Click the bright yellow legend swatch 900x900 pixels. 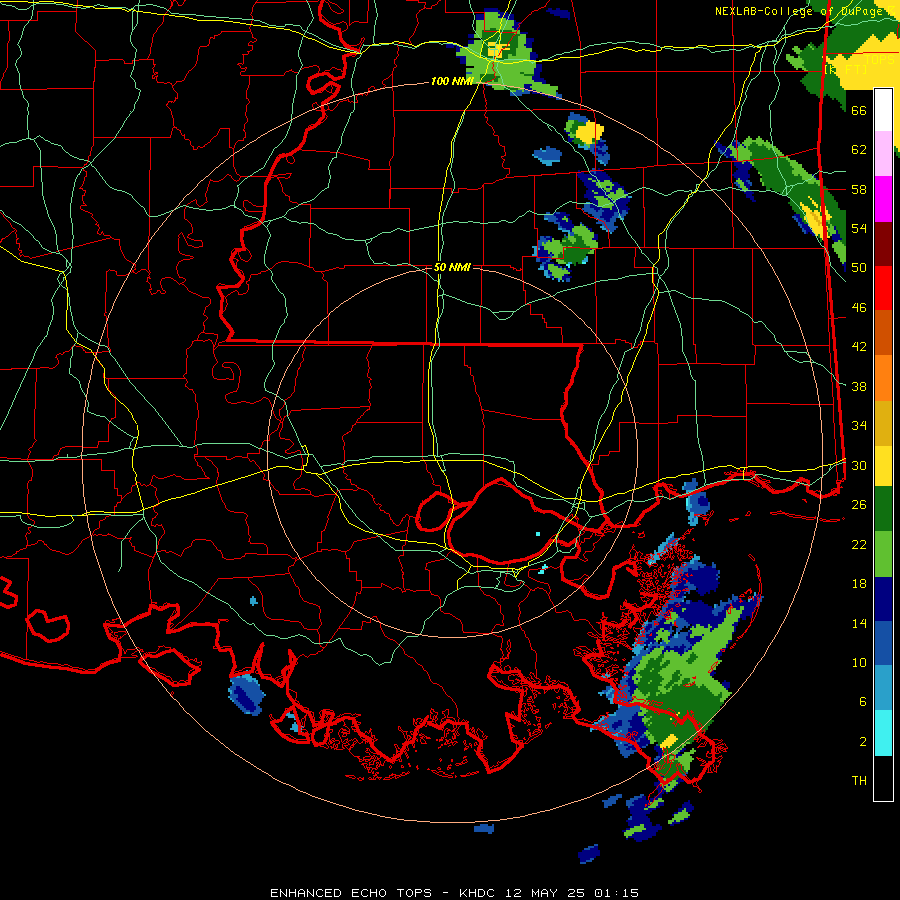click(x=883, y=465)
